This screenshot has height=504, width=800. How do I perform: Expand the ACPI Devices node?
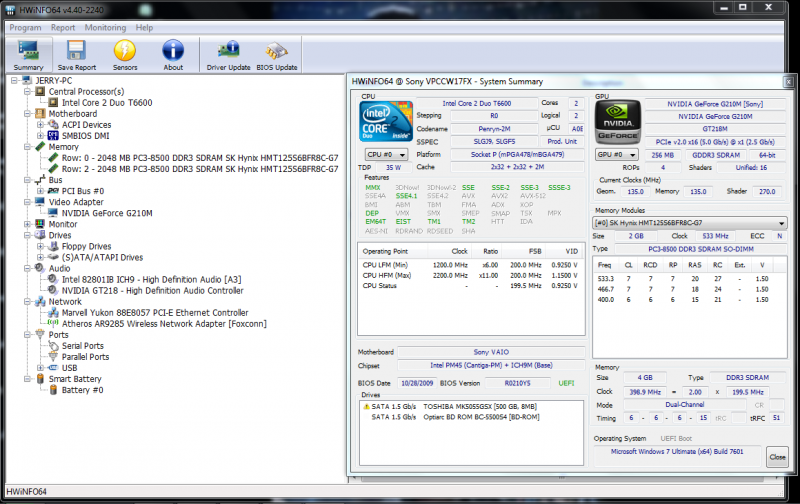point(40,124)
